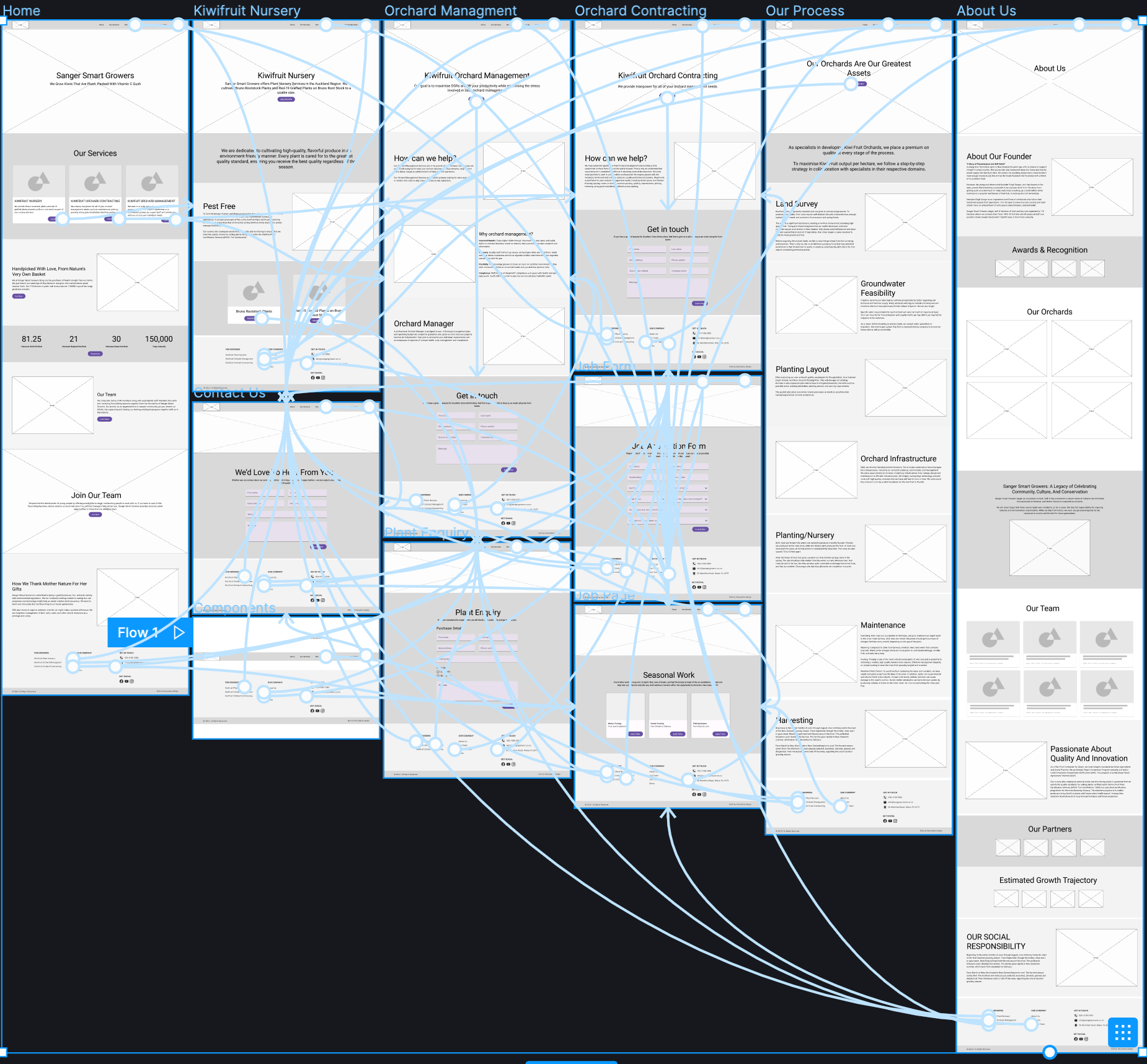This screenshot has width=1147, height=1064.
Task: Click the blue grid tidy-up icon
Action: tap(1123, 1032)
